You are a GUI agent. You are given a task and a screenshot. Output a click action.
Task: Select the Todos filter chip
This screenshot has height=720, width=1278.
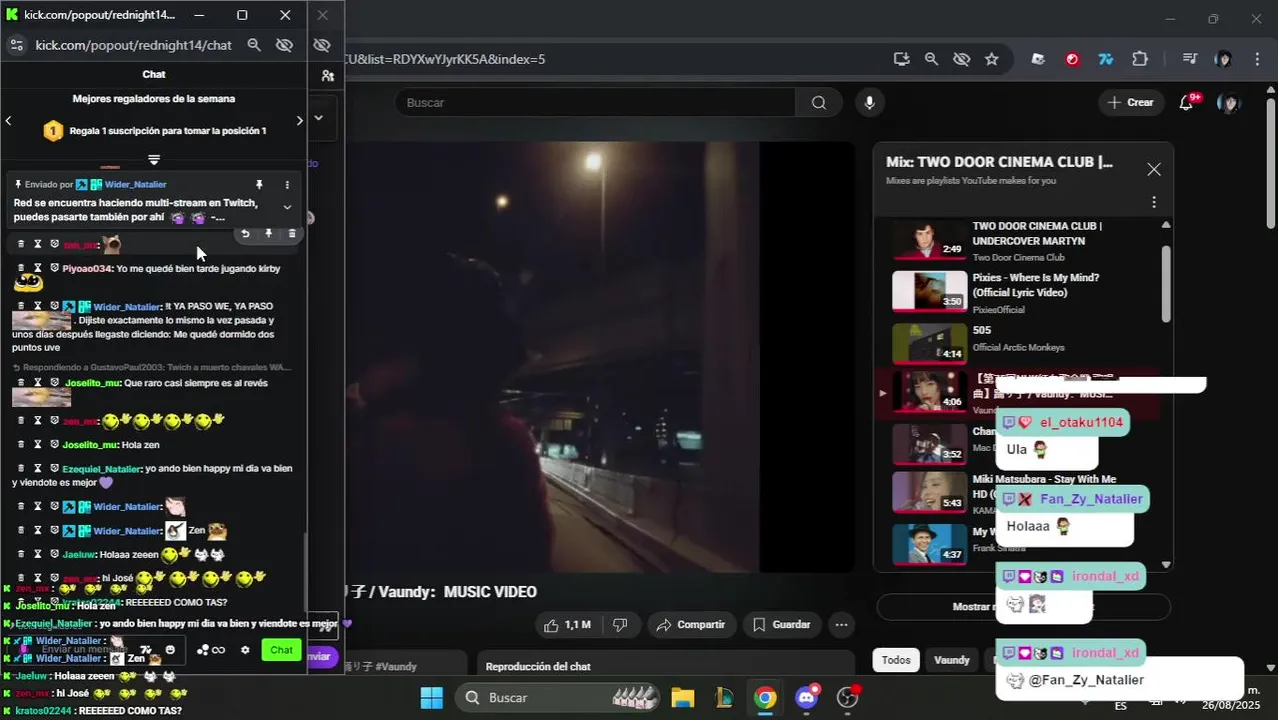tap(896, 660)
